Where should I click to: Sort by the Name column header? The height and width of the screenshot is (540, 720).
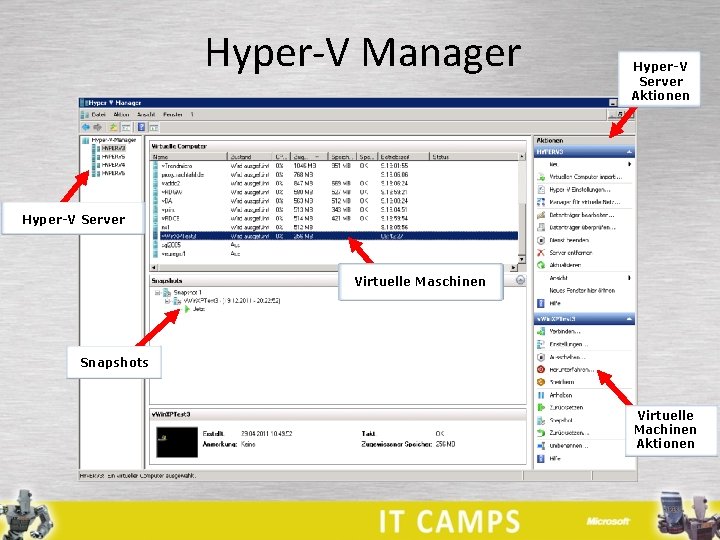[189, 157]
